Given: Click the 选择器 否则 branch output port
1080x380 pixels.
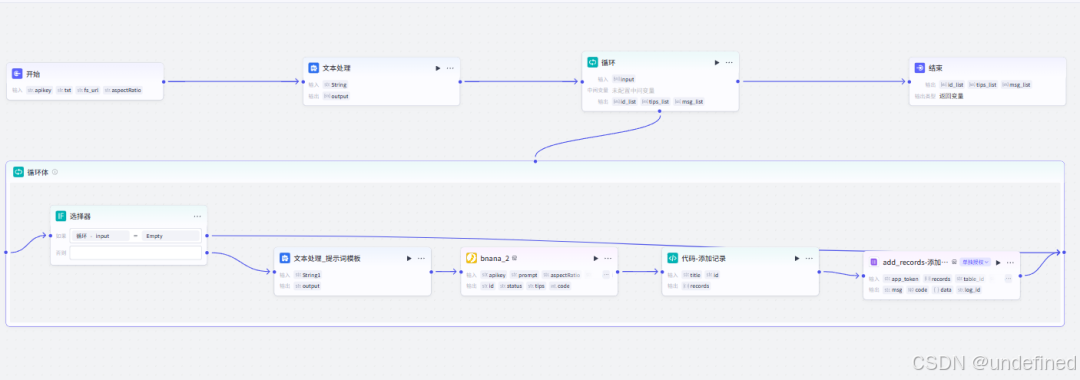Looking at the screenshot, I should [x=207, y=253].
